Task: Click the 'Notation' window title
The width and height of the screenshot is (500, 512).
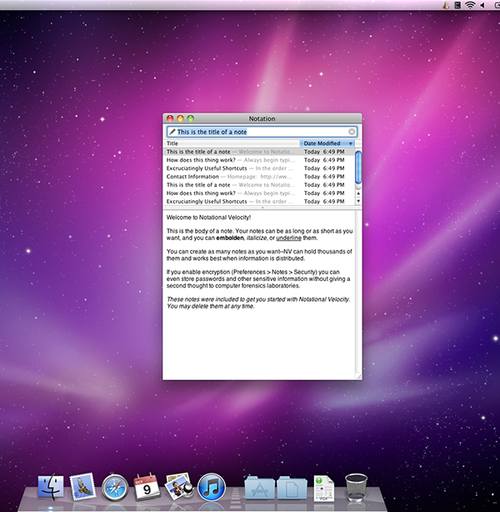Action: 262,119
